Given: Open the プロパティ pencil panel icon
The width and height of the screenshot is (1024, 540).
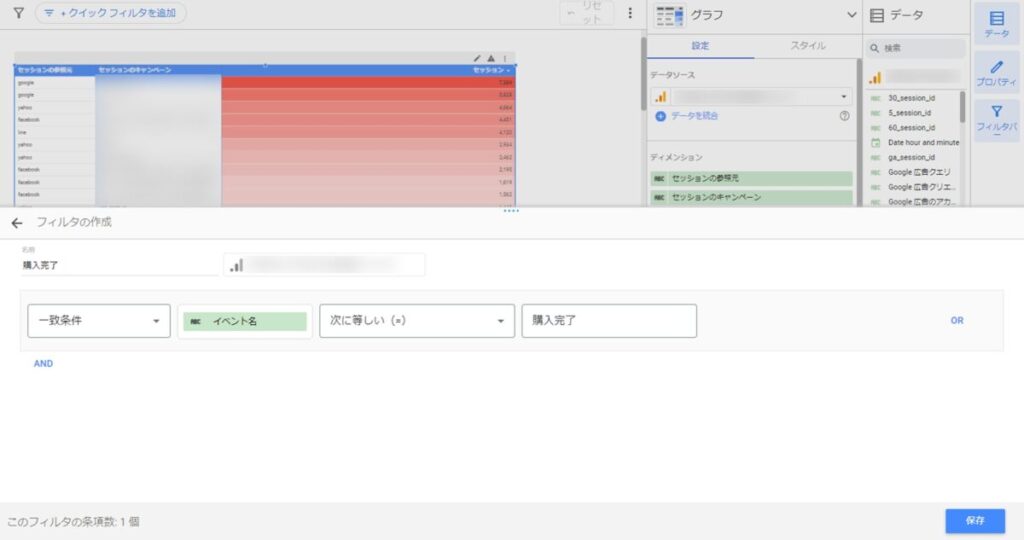Looking at the screenshot, I should 996,74.
